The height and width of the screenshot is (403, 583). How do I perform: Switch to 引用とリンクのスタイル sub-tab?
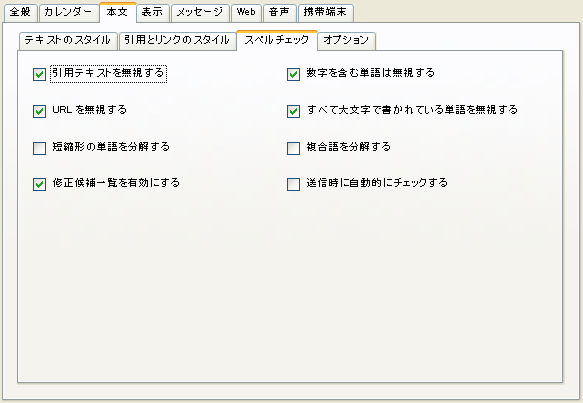[x=177, y=41]
